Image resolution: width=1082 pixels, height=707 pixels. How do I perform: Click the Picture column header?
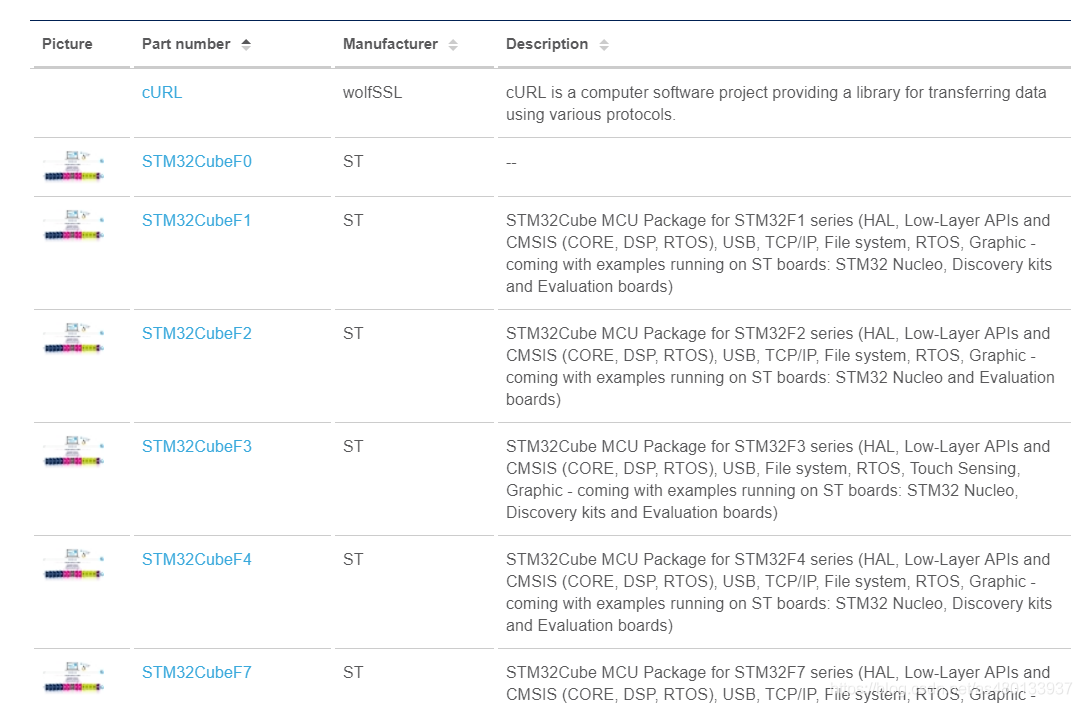tap(67, 44)
